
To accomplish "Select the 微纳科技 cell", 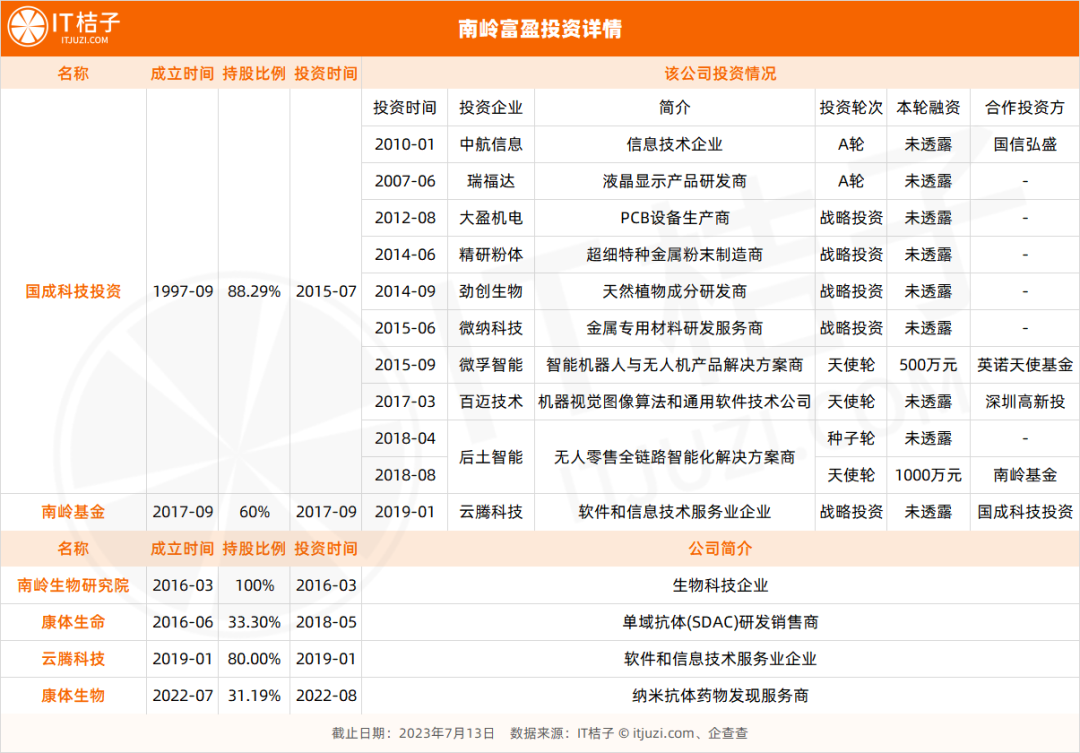I will coord(491,328).
